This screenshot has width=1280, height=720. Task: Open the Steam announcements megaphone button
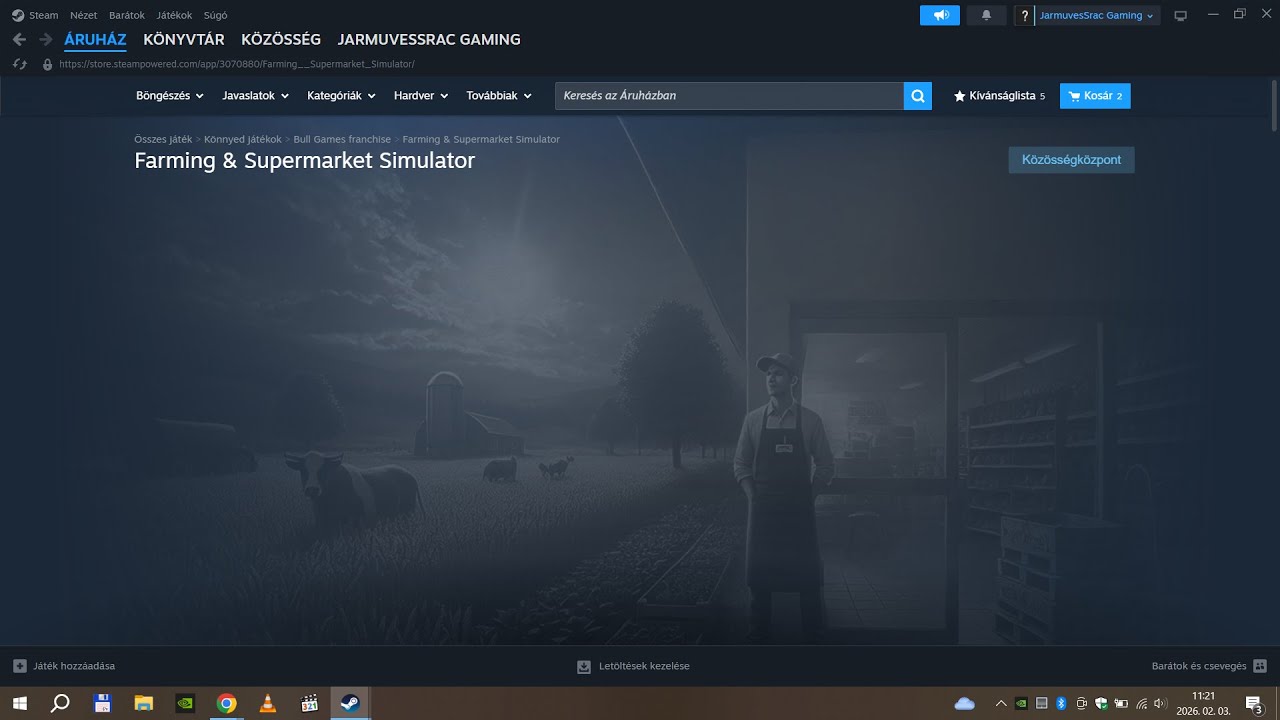tap(940, 15)
